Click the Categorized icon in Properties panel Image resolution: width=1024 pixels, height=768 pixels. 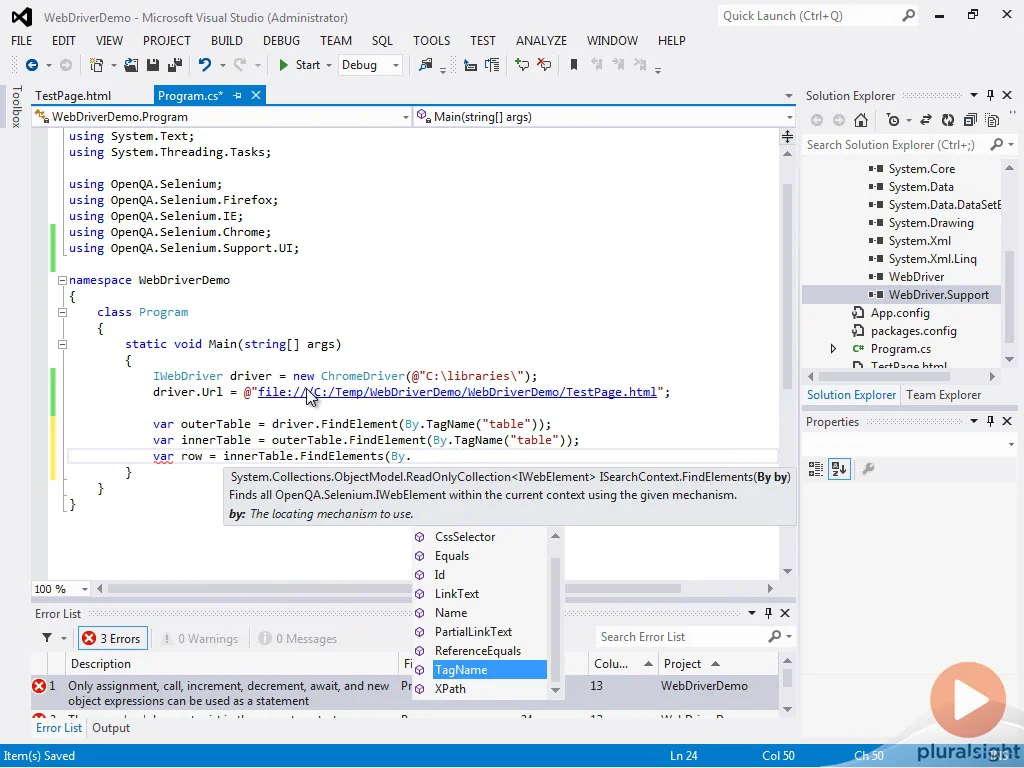click(x=816, y=469)
